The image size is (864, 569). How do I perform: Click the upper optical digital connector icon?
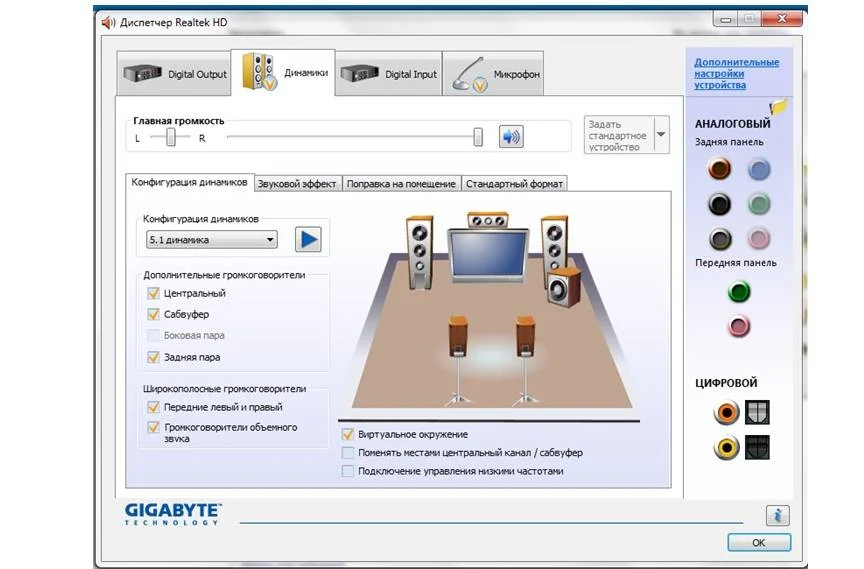click(757, 412)
